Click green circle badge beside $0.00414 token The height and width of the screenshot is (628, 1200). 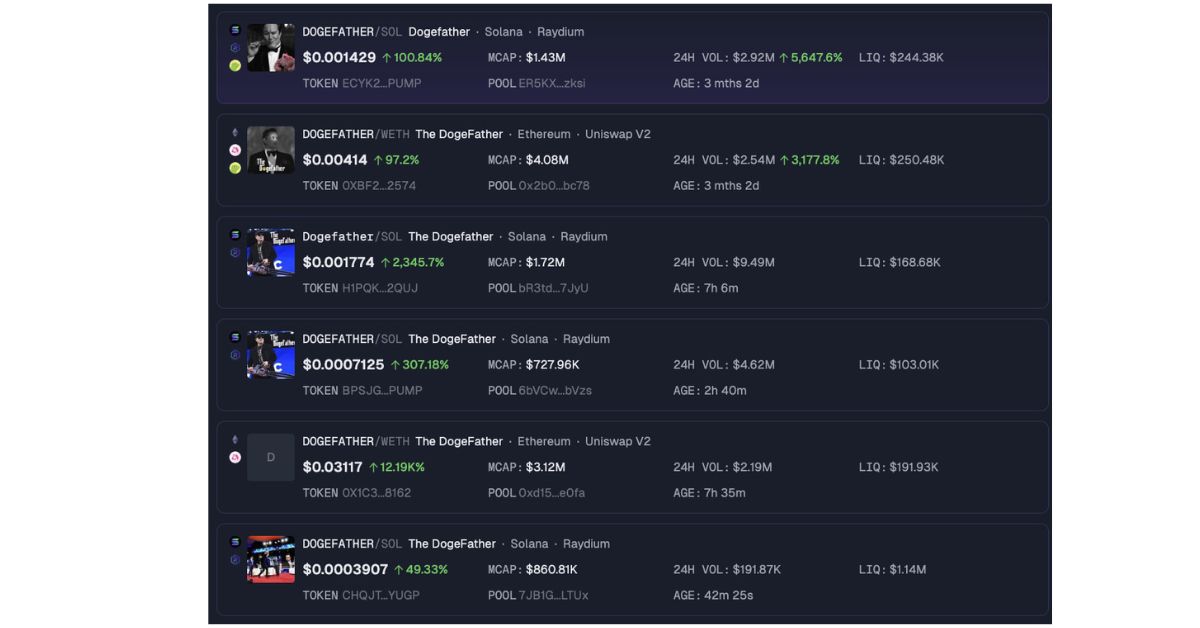[x=235, y=168]
